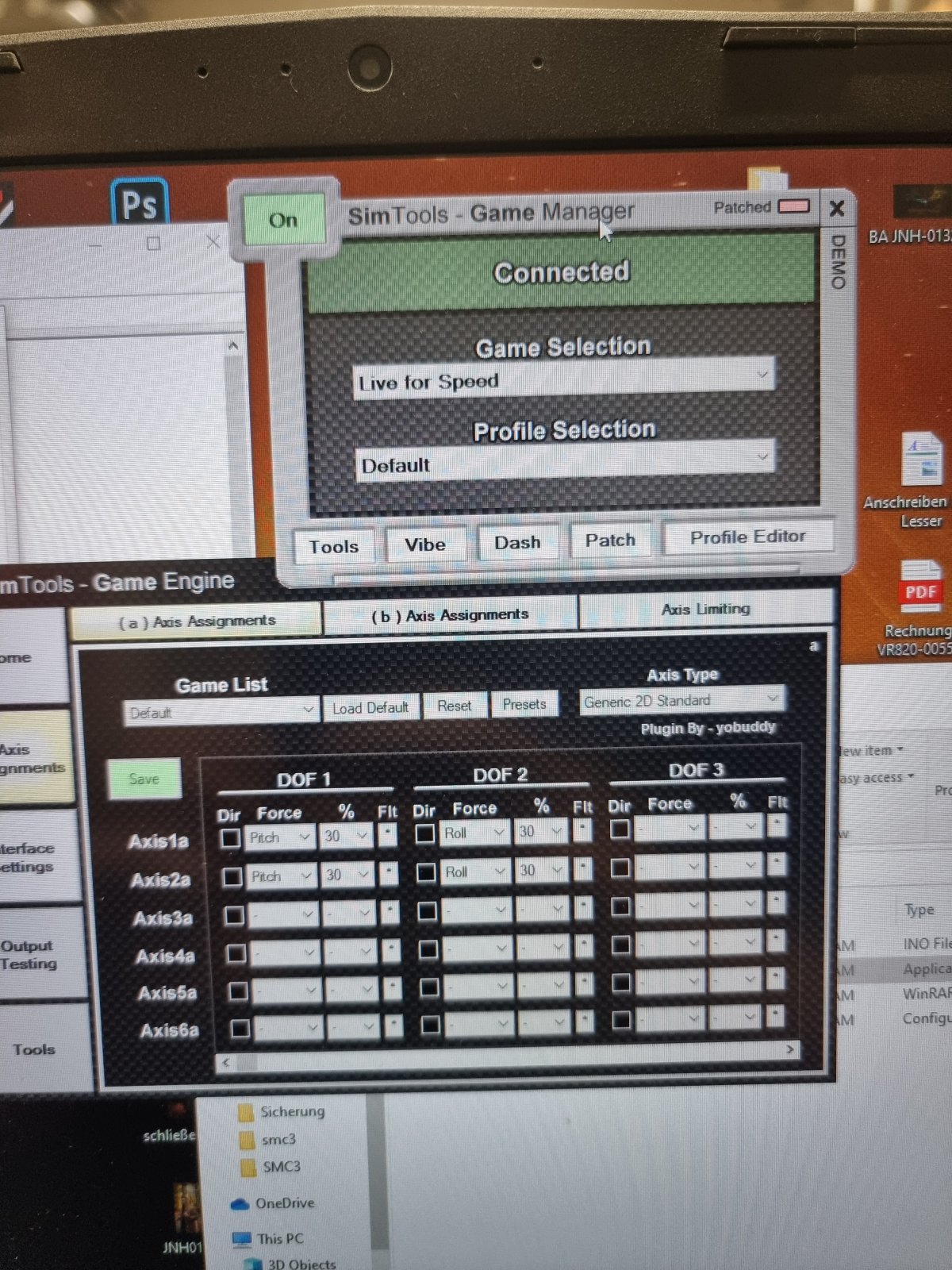952x1270 pixels.
Task: Click the Dash button
Action: (x=517, y=543)
